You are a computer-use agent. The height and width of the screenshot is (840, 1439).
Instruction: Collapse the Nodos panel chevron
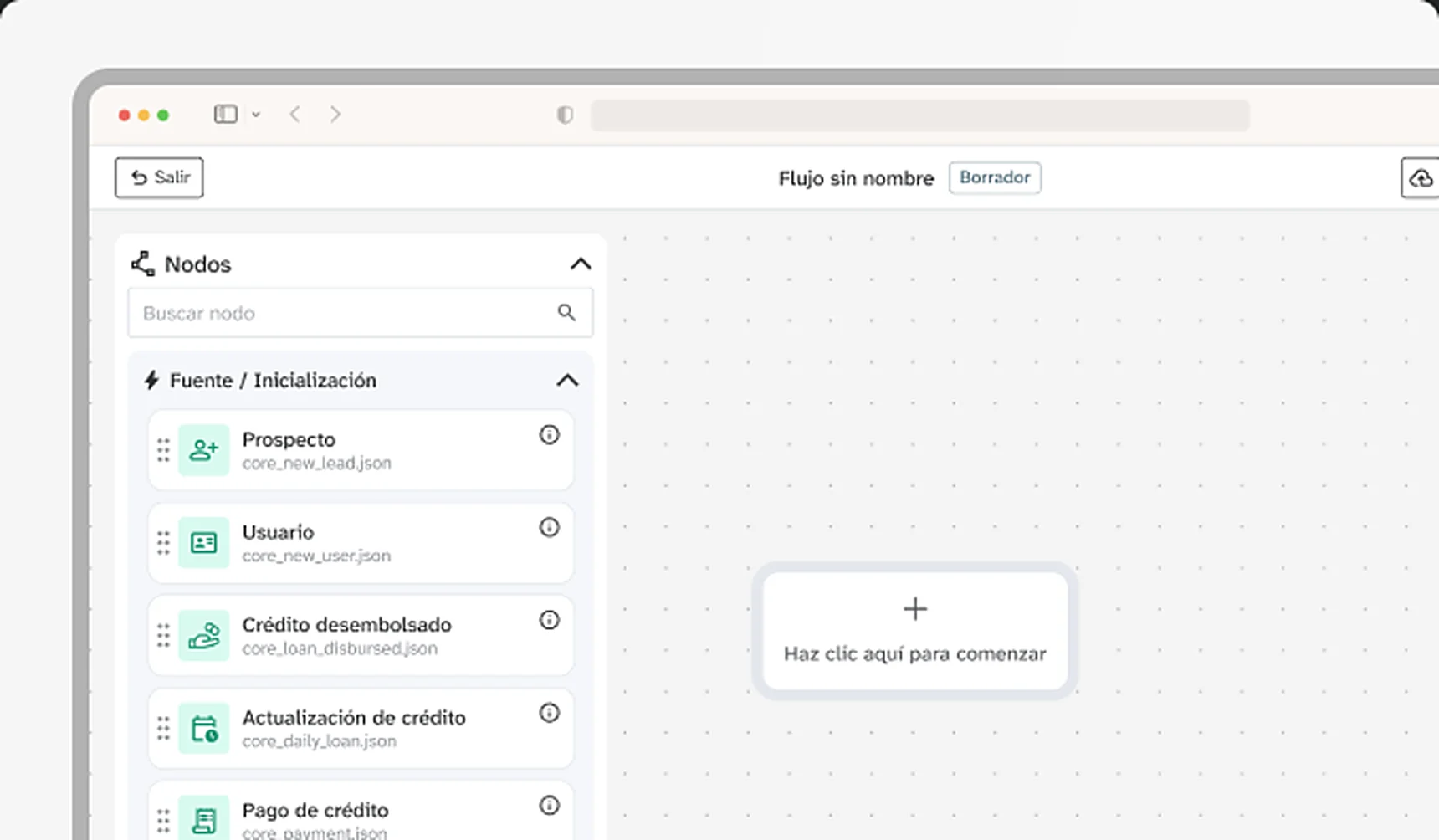point(581,264)
